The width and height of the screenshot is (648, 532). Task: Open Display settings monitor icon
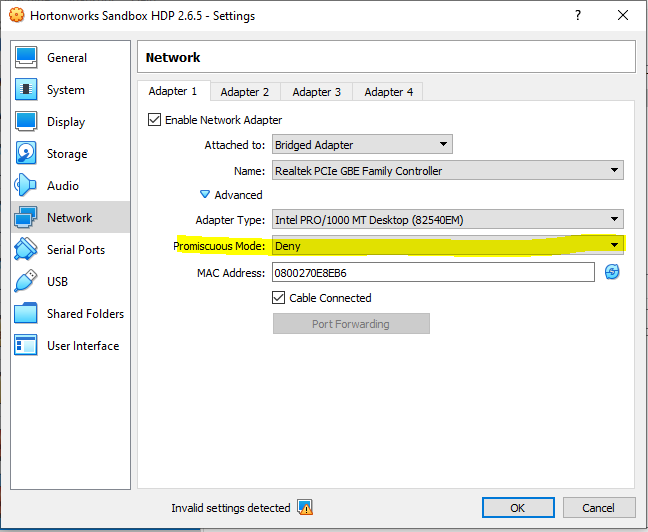[27, 122]
